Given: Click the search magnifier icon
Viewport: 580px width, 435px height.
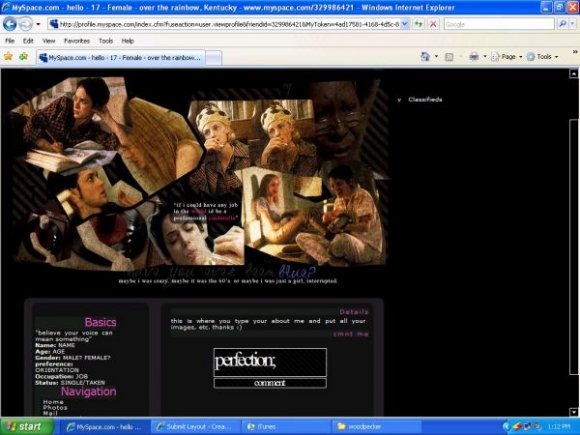Looking at the screenshot, I should (563, 24).
